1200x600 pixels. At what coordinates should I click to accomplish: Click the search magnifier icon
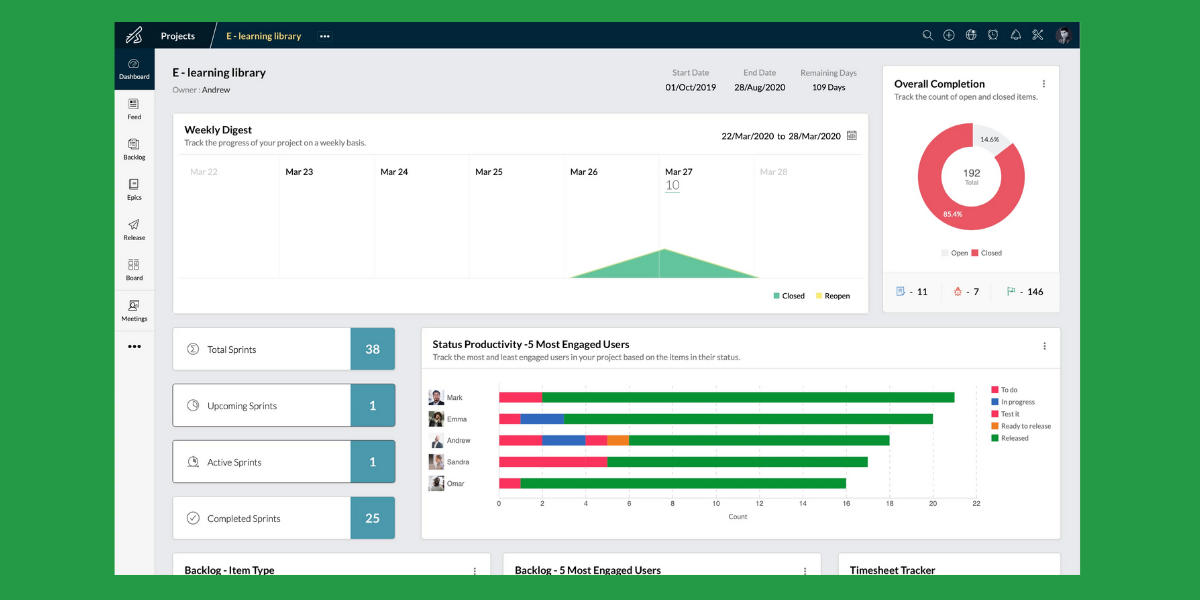click(x=928, y=36)
